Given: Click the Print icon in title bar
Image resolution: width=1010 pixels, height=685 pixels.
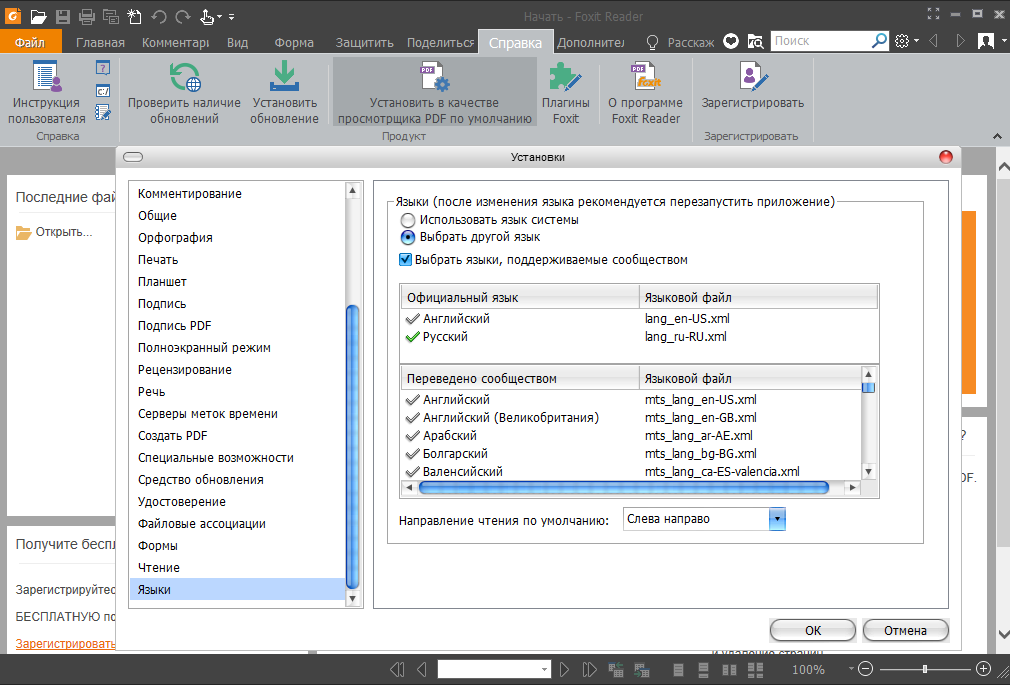Looking at the screenshot, I should 86,16.
